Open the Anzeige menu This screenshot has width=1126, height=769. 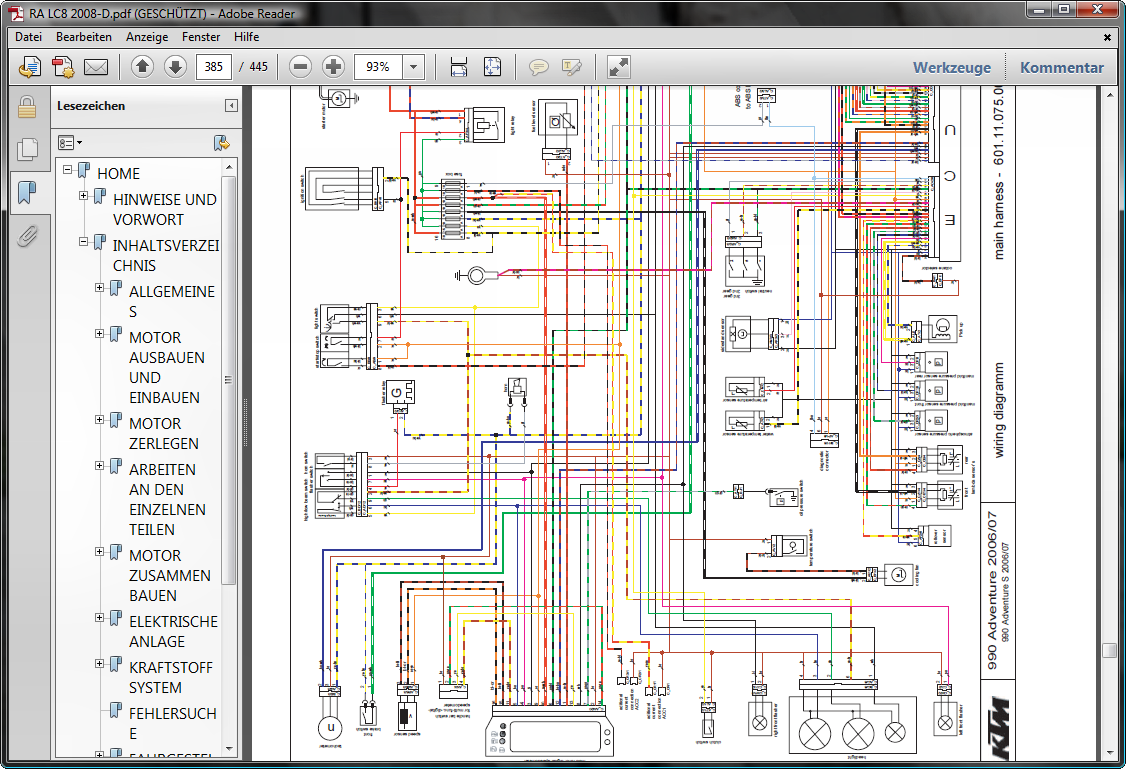147,37
